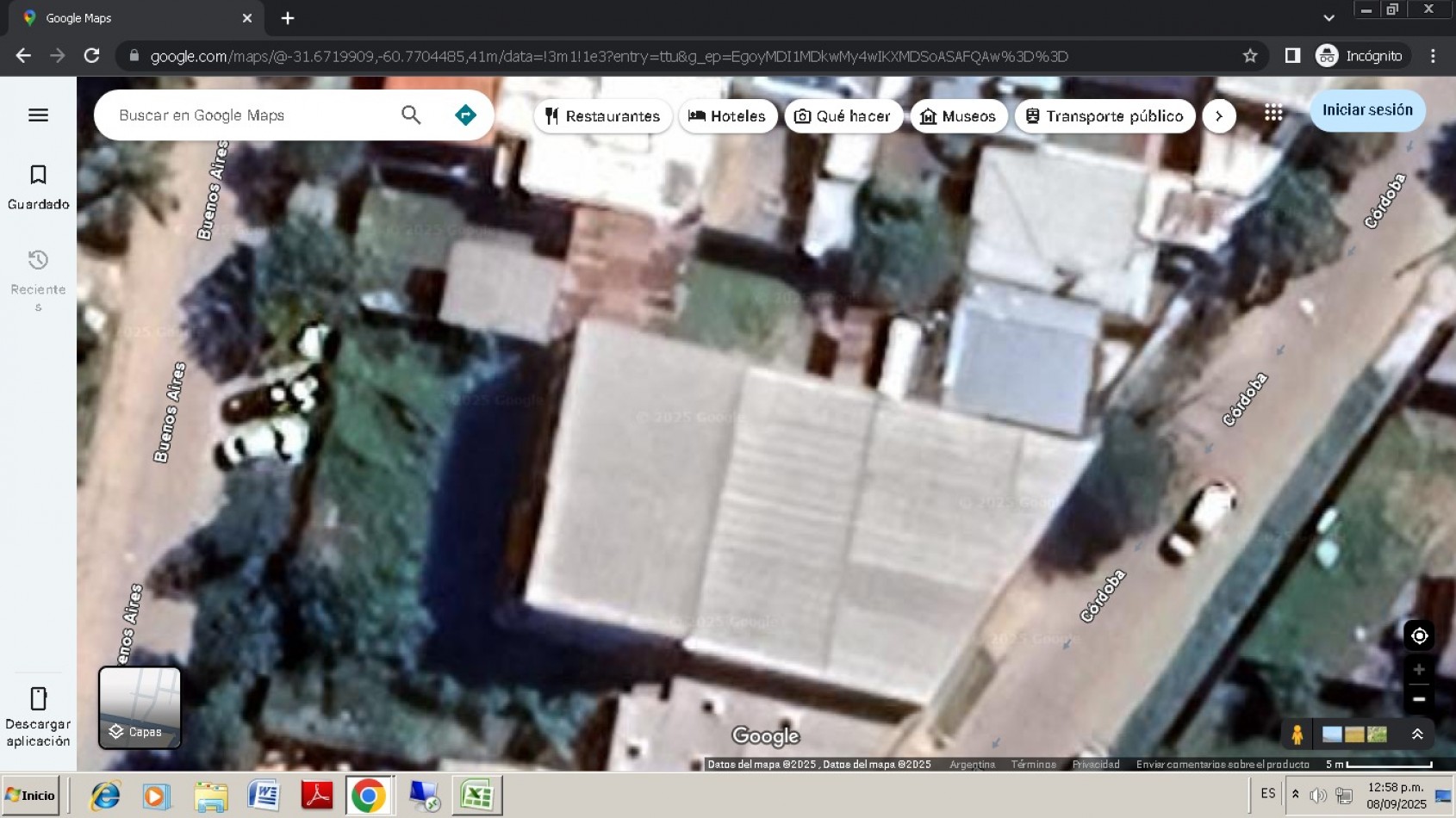Click the search magnifier icon
The width and height of the screenshot is (1456, 818).
coord(411,115)
